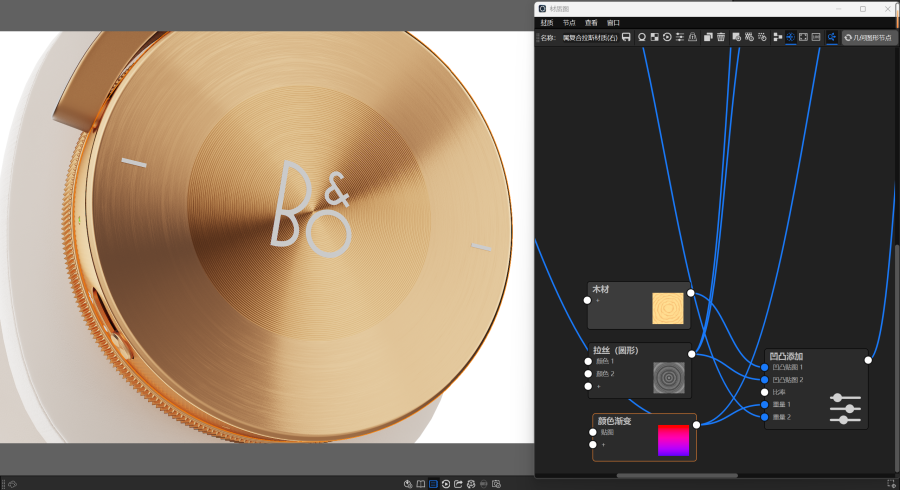Click the trash delete node icon
This screenshot has height=490, width=900.
pyautogui.click(x=721, y=37)
